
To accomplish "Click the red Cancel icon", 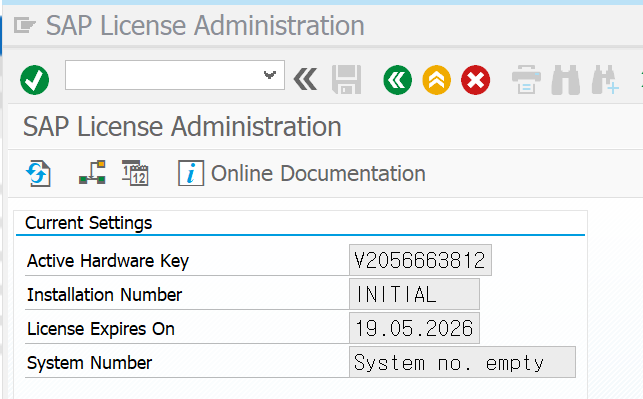I will coord(476,80).
